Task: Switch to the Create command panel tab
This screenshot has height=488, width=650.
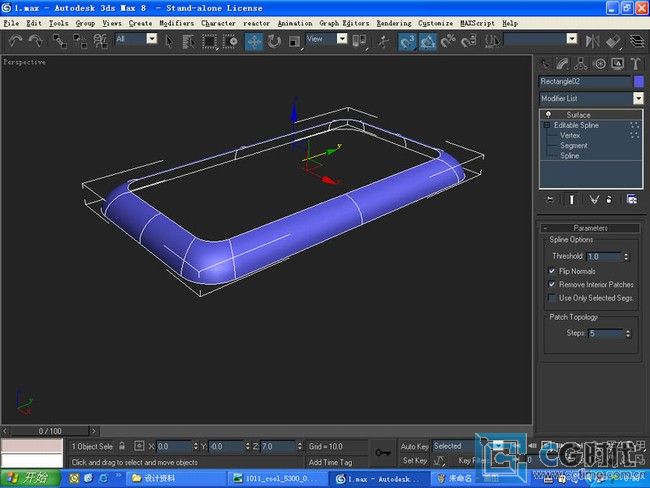Action: pyautogui.click(x=544, y=64)
